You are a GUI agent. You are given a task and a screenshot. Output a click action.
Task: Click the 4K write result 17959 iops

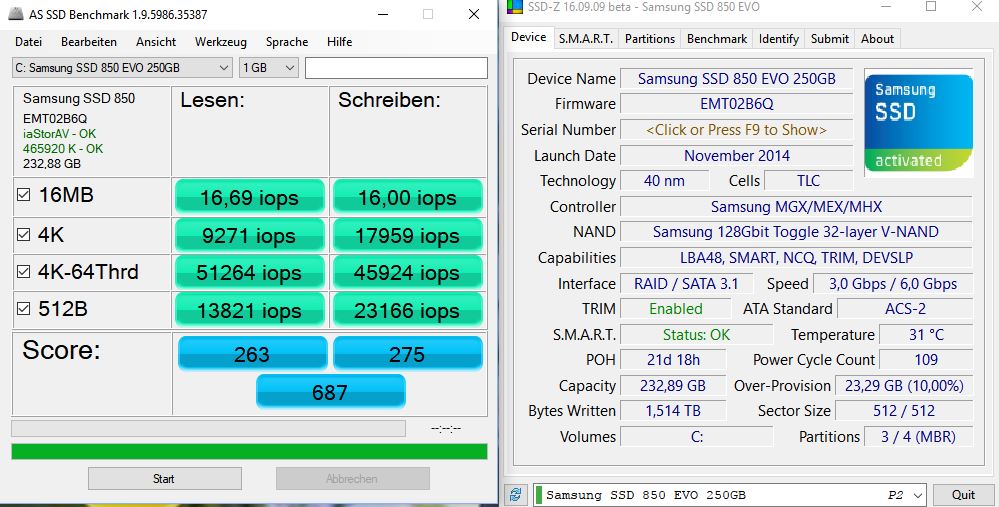tap(408, 235)
